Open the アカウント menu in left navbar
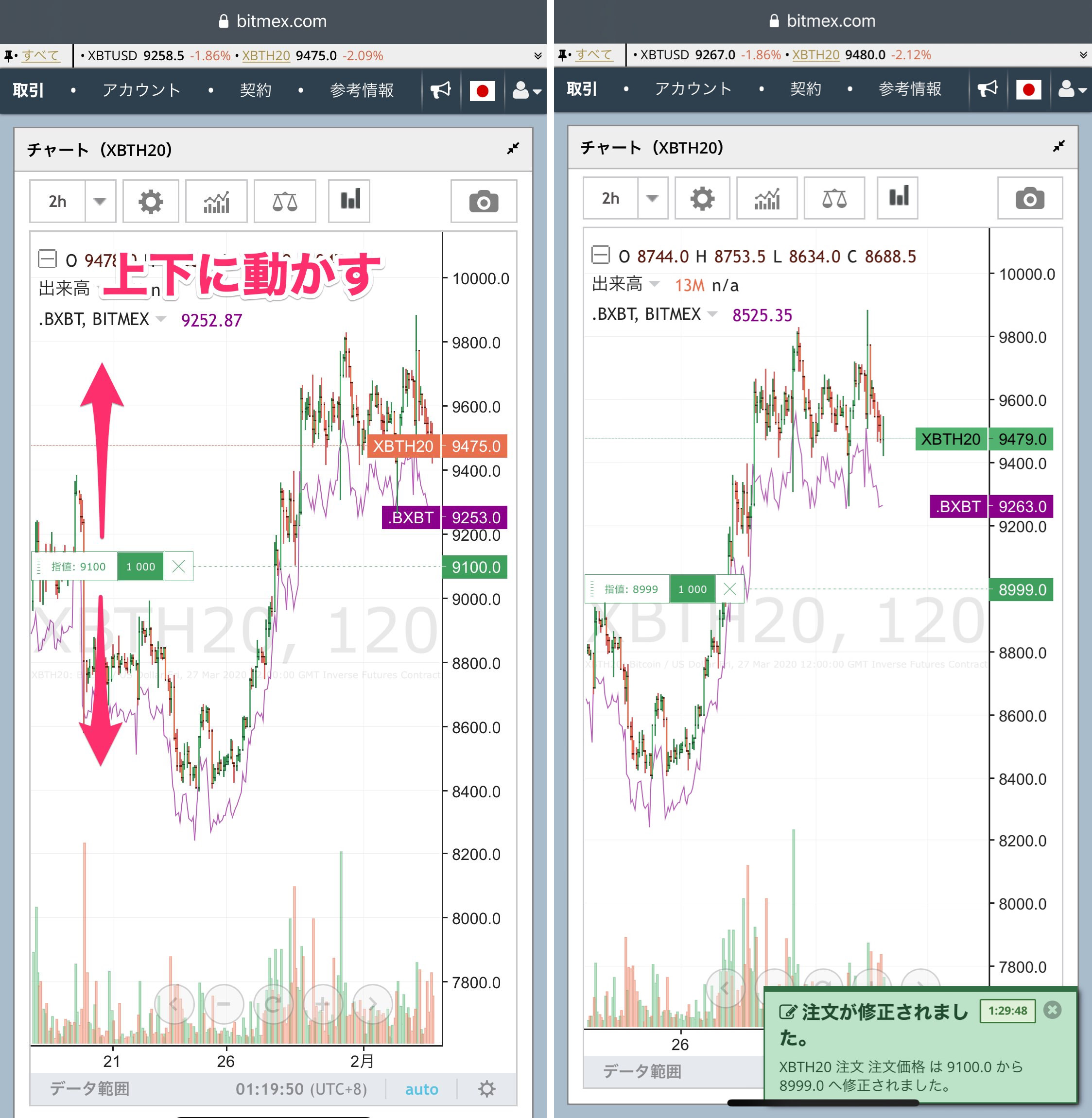The image size is (1092, 1118). point(141,90)
